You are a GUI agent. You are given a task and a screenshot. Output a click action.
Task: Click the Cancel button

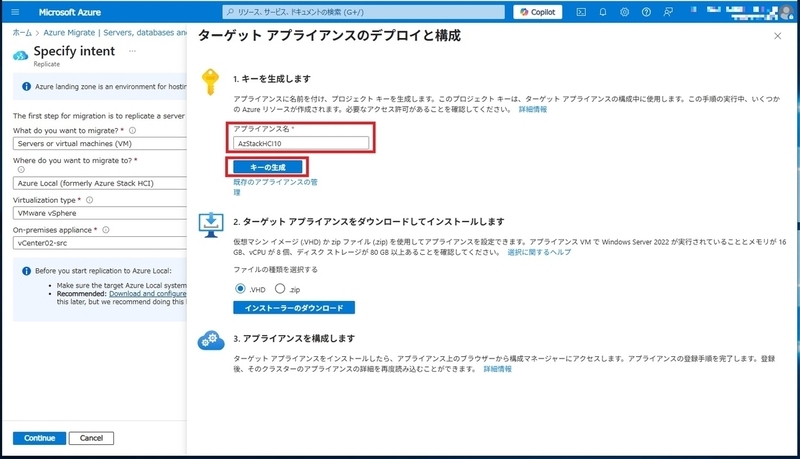91,438
